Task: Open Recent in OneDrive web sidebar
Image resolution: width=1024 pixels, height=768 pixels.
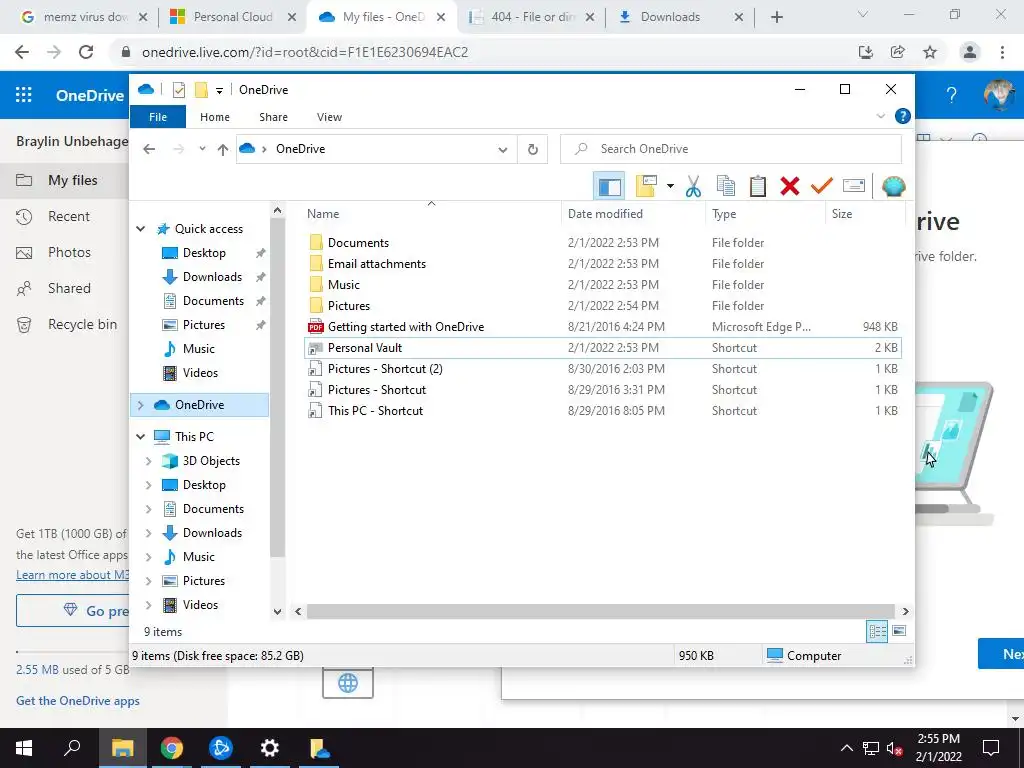Action: point(69,217)
